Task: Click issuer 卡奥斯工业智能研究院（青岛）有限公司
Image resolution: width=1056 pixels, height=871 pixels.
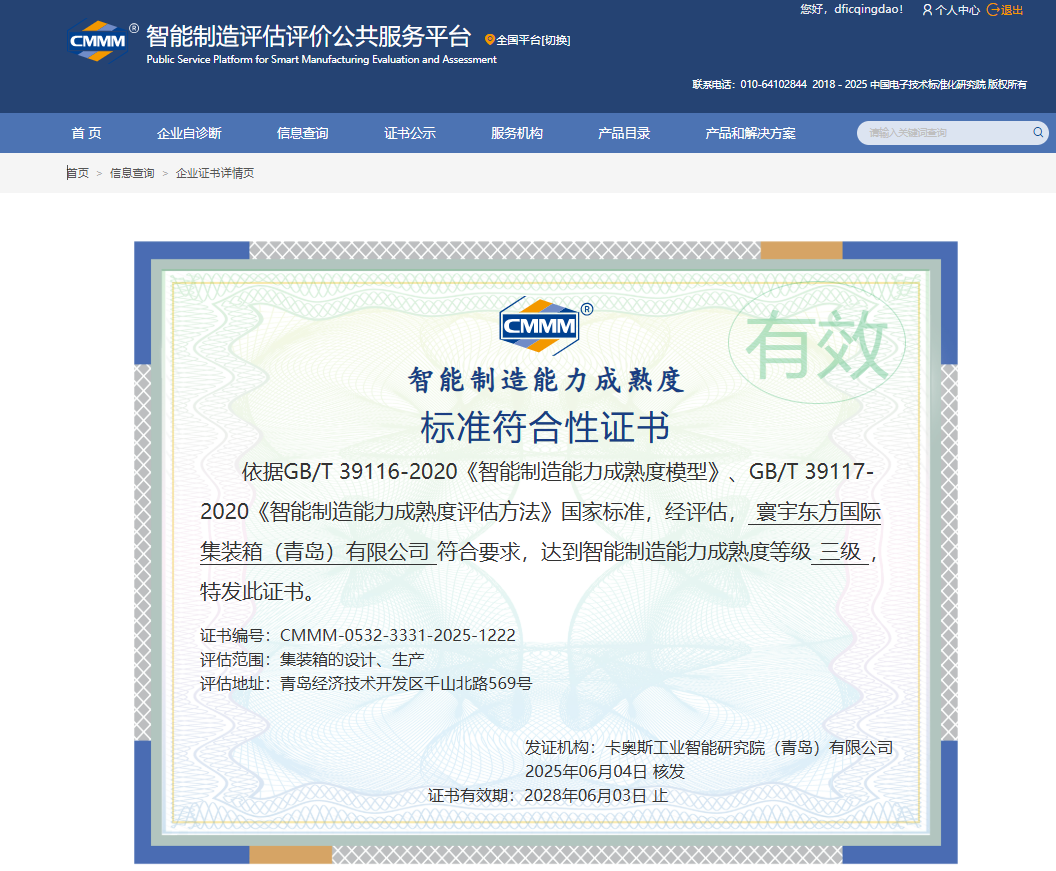Action: (748, 748)
